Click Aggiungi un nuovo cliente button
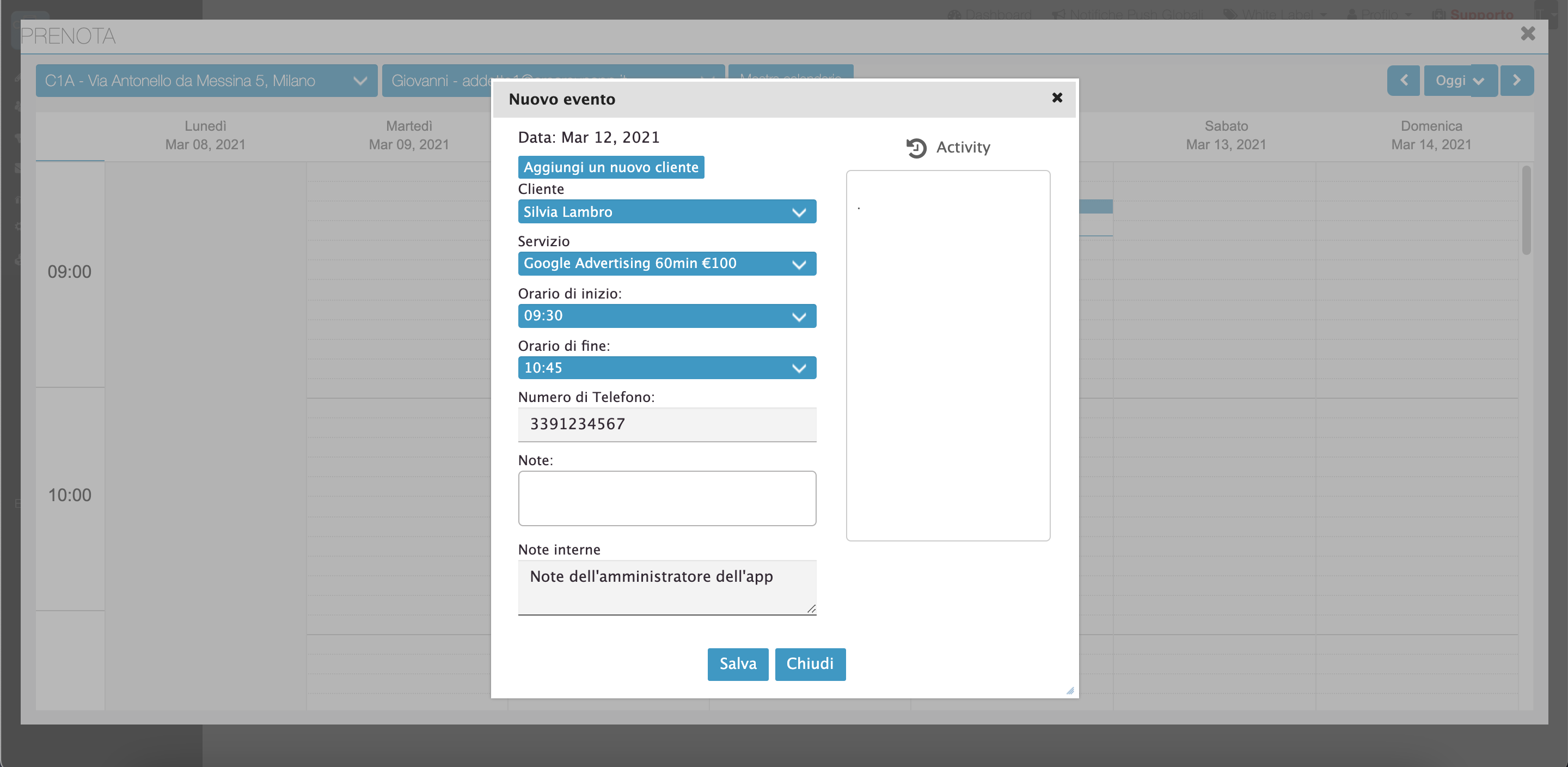Screen dimensions: 1568x767 610,167
